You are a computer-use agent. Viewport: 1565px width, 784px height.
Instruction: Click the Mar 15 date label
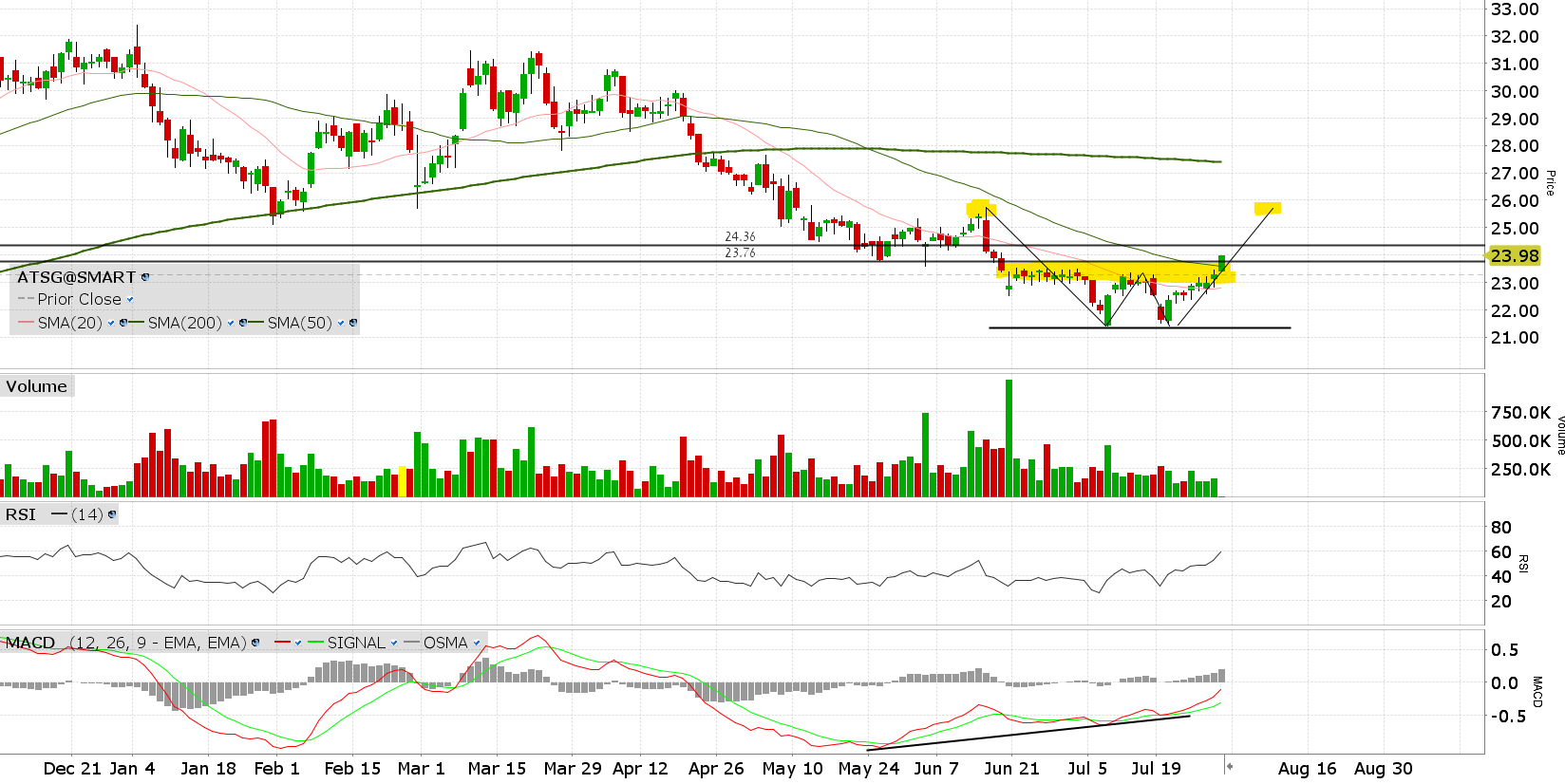click(497, 769)
